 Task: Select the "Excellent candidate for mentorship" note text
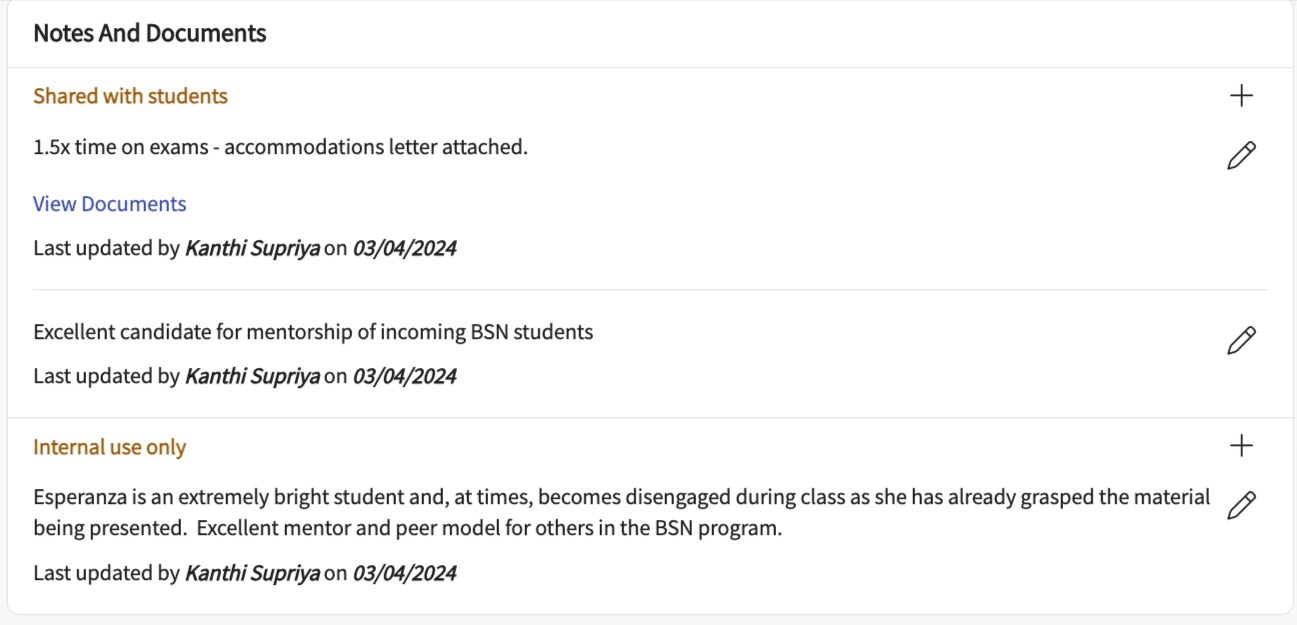(x=313, y=332)
